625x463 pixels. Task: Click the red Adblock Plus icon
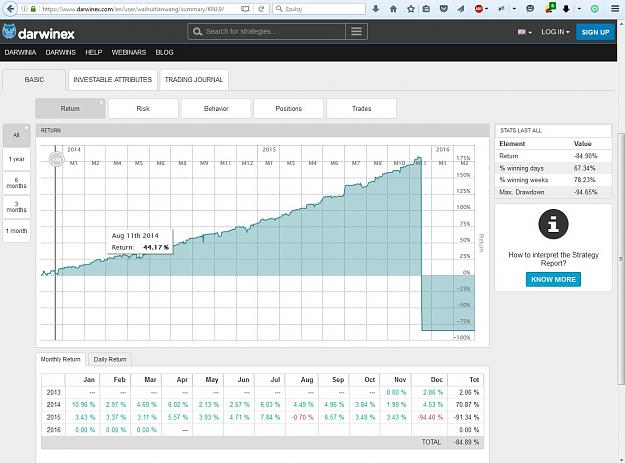click(x=479, y=9)
